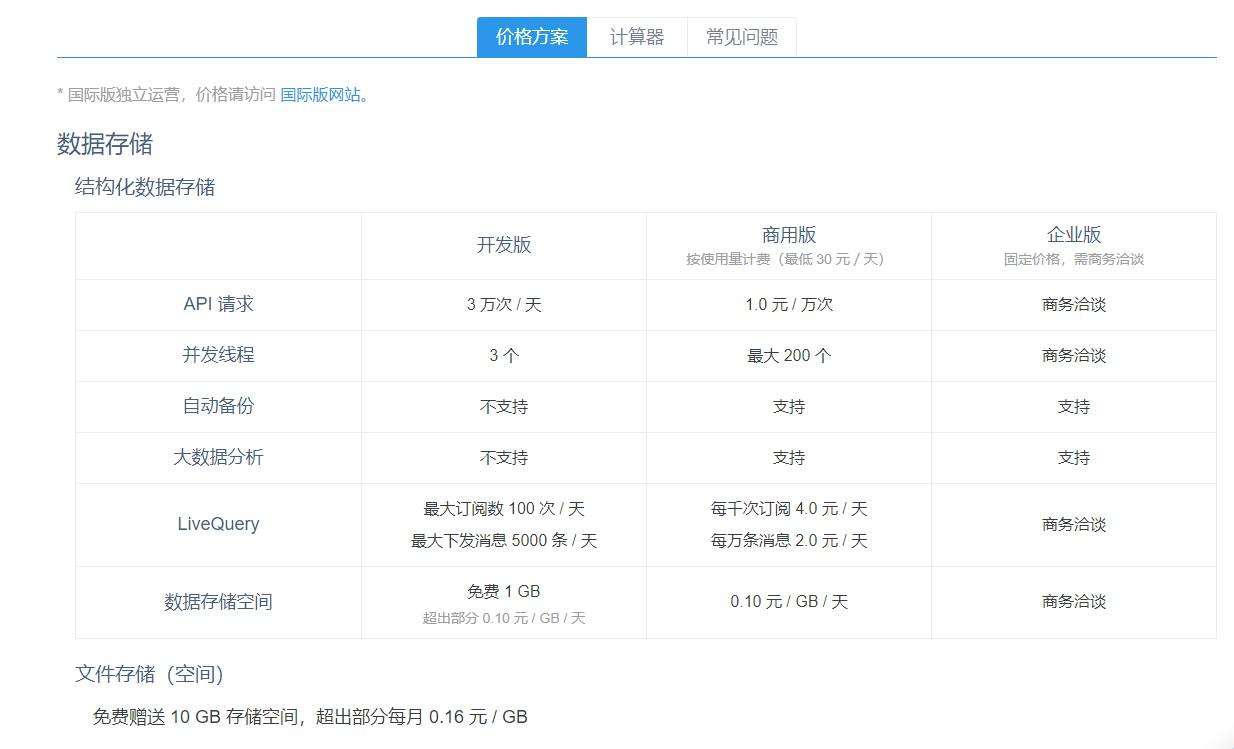Click 最大 200 个 in 并发线程 row
This screenshot has height=749, width=1234.
coord(789,356)
